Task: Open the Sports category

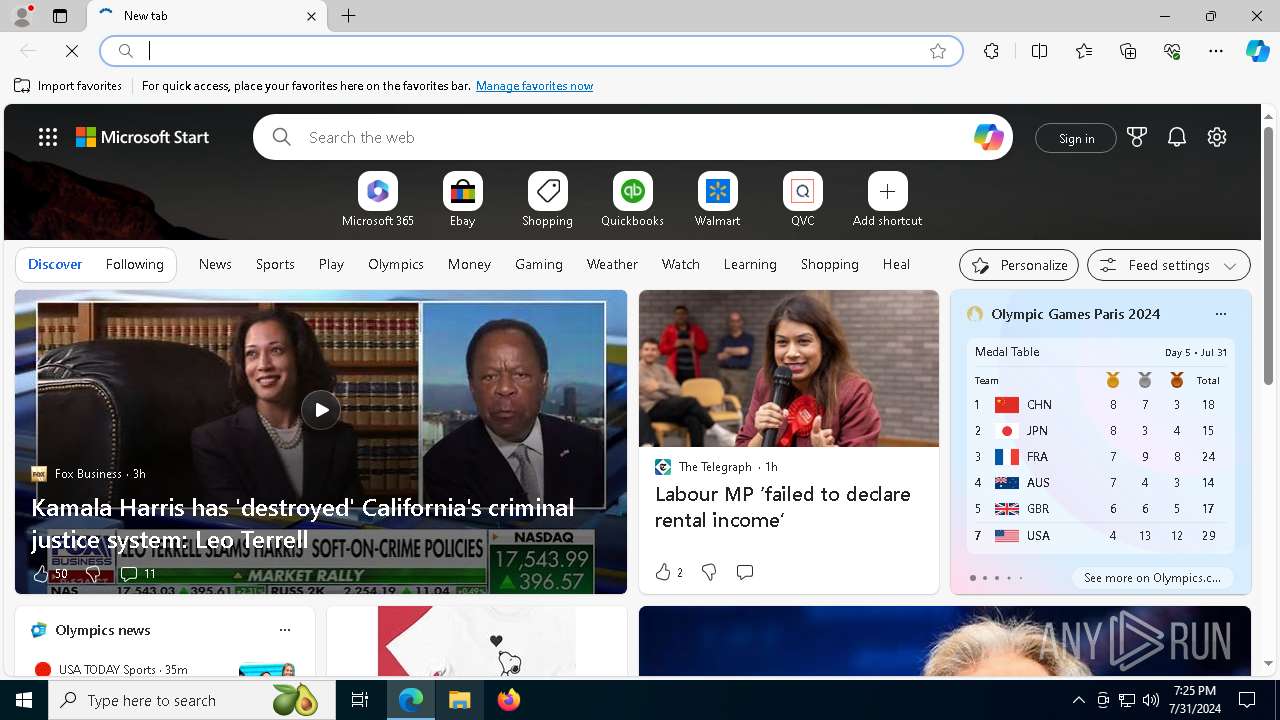Action: pyautogui.click(x=275, y=264)
